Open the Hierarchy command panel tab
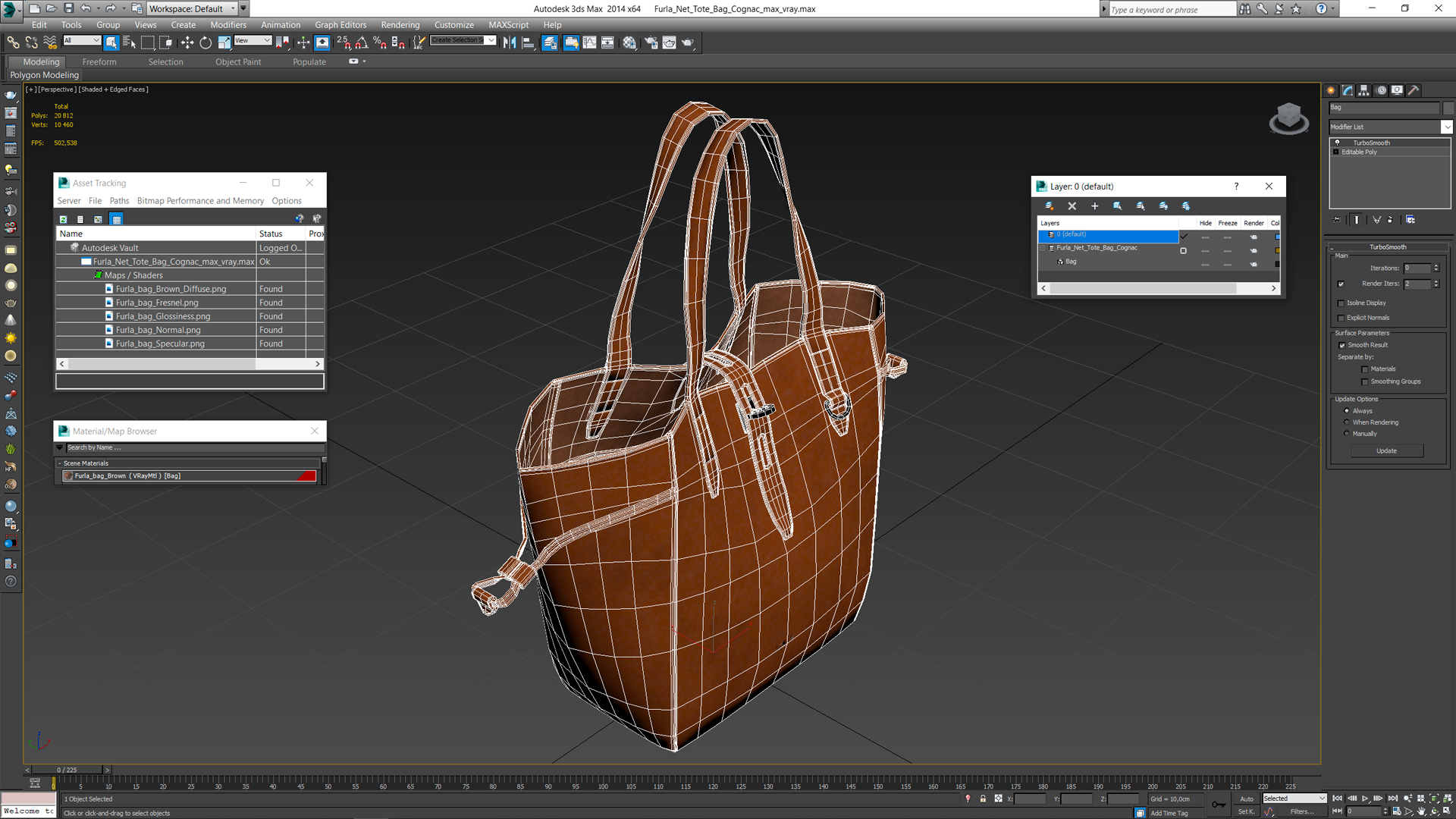 (x=1364, y=90)
